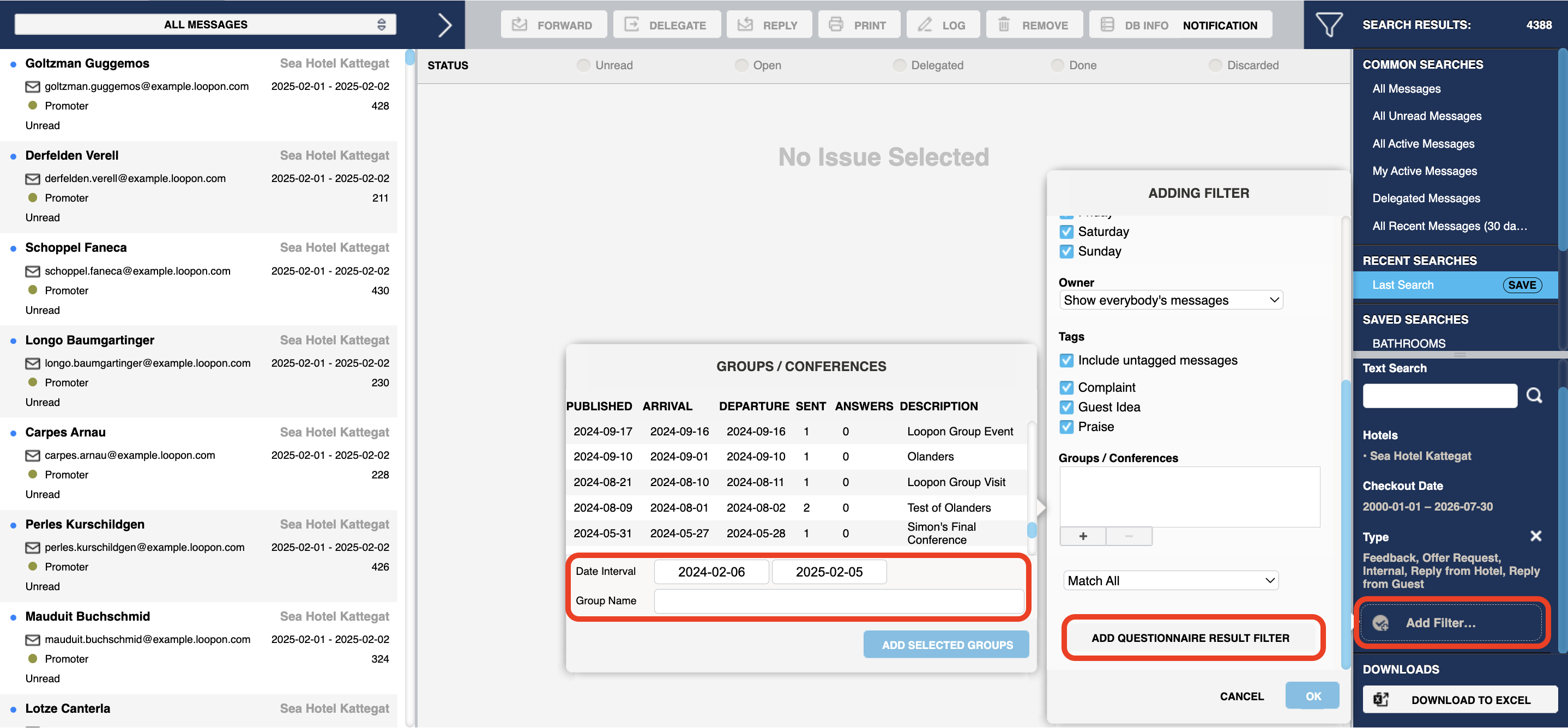This screenshot has height=728, width=1568.
Task: Click the Log pencil icon
Action: 925,25
